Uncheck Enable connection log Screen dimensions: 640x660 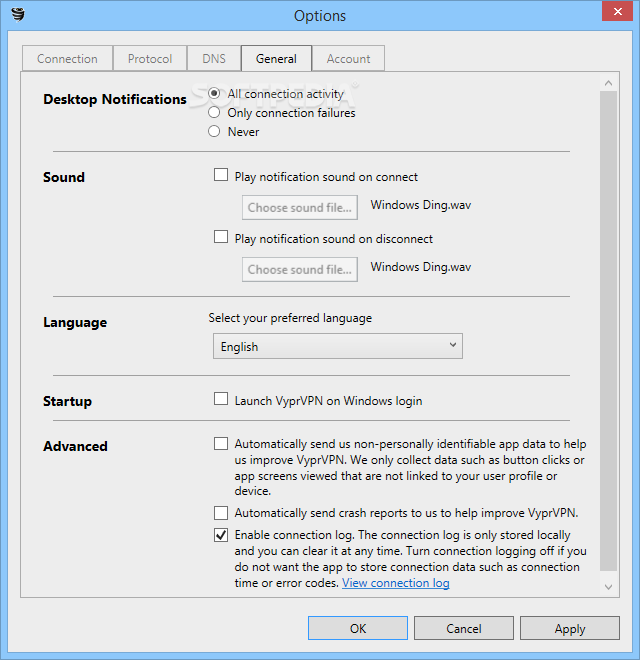pyautogui.click(x=221, y=535)
